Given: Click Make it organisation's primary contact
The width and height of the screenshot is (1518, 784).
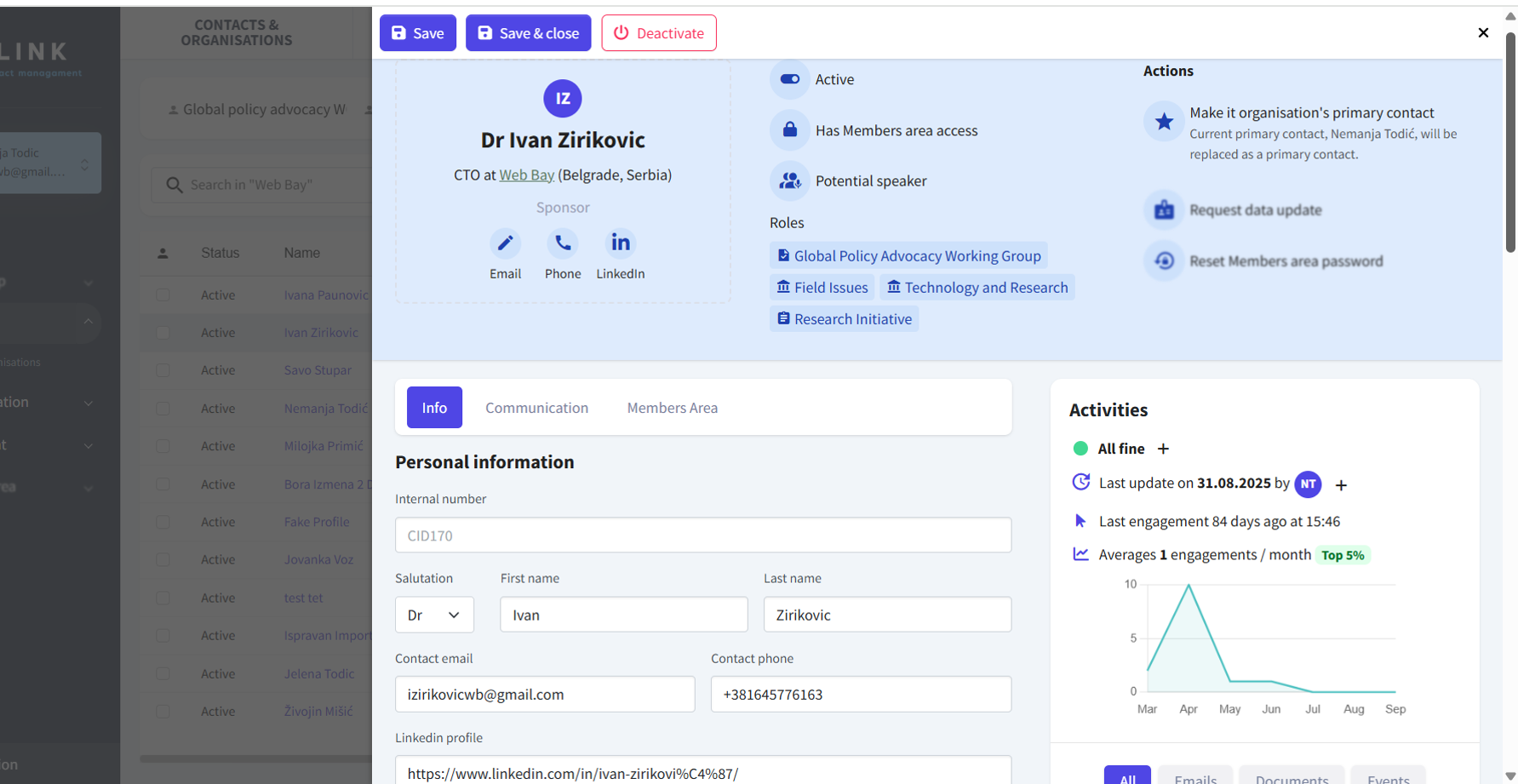Looking at the screenshot, I should coord(1311,112).
